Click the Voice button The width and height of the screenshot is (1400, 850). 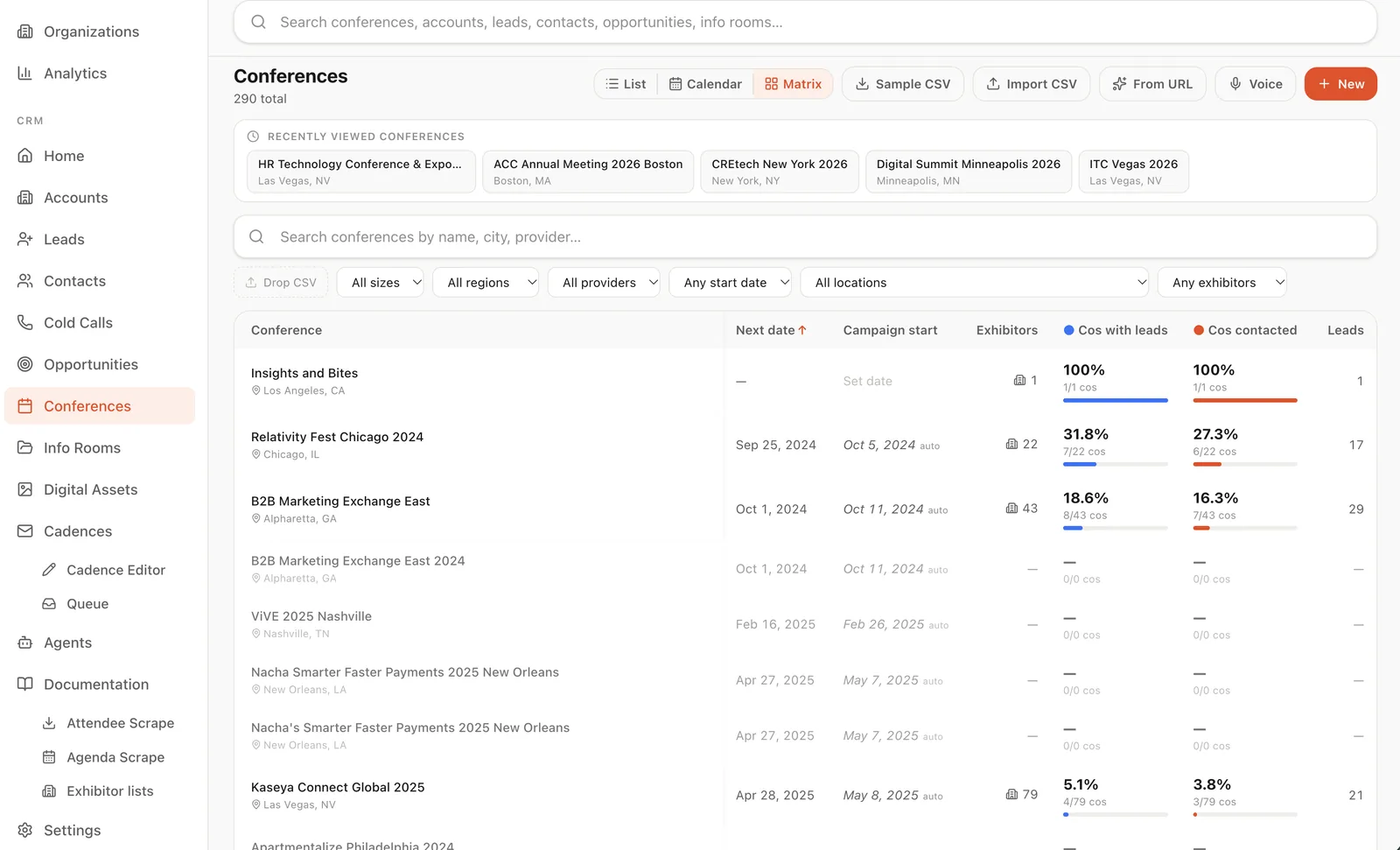(1256, 84)
